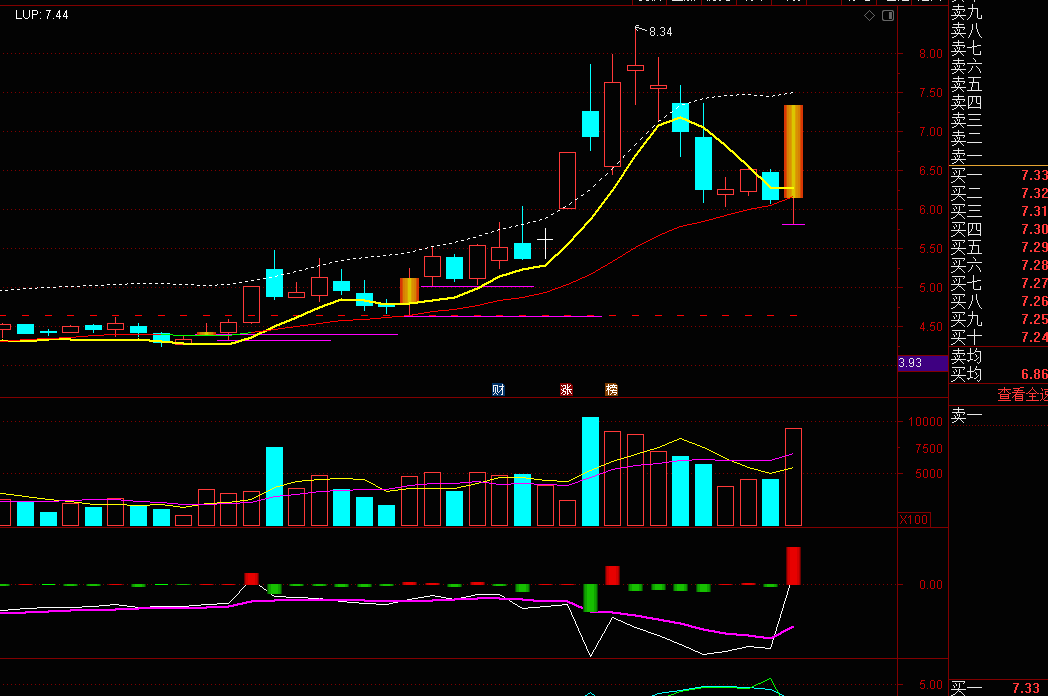Click the diamond marker icon above chart
This screenshot has height=696, width=1048.
[870, 15]
